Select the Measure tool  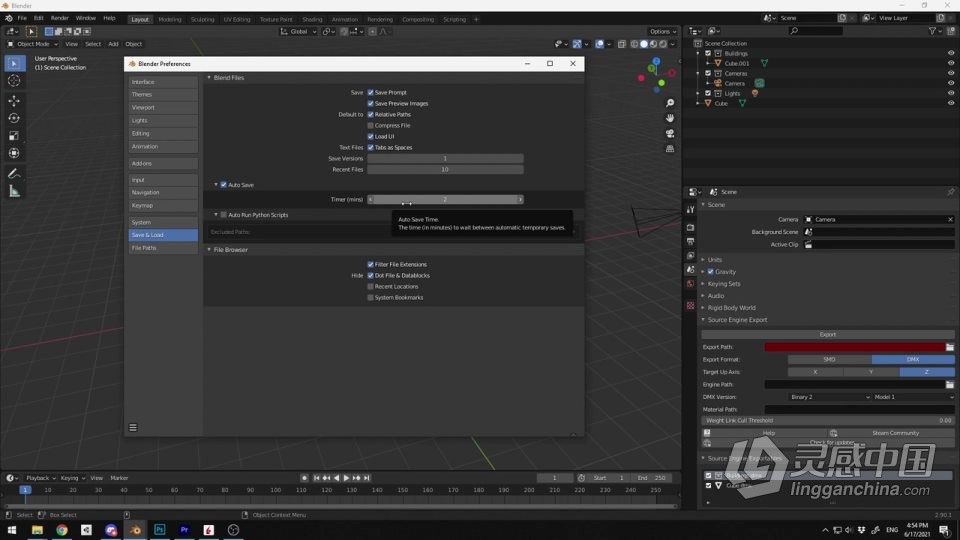14,192
